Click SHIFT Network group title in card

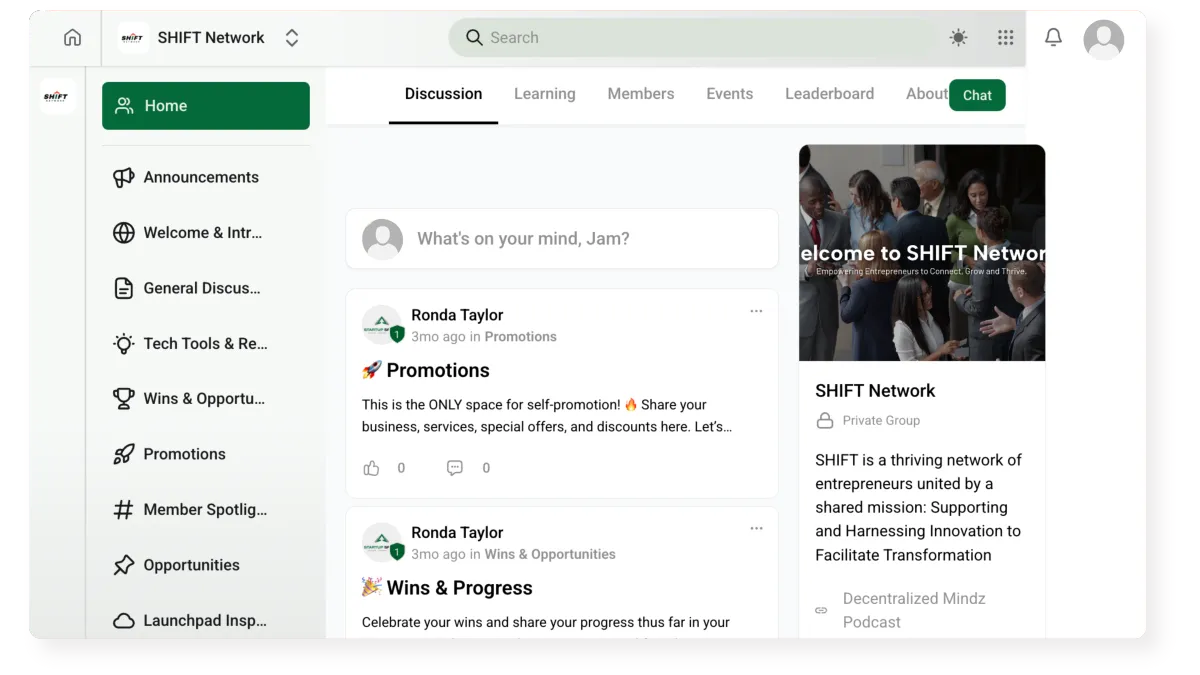pos(875,391)
